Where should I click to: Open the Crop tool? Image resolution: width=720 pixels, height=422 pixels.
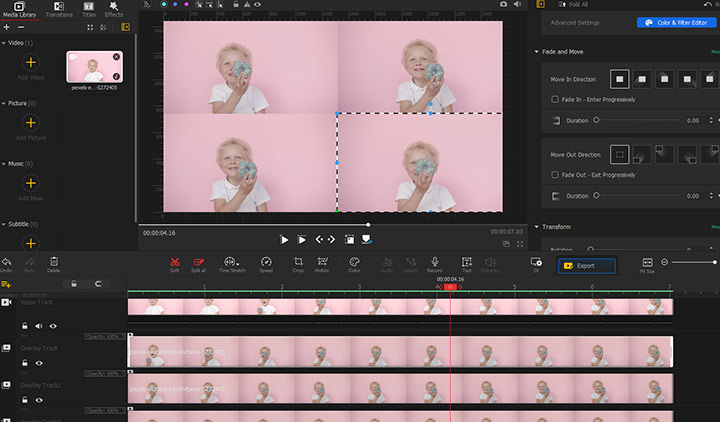[x=298, y=263]
